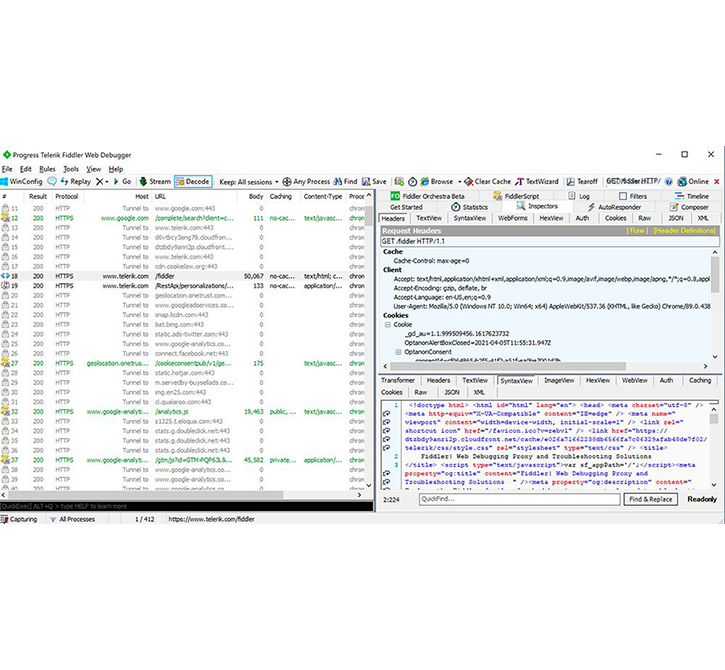Image resolution: width=725 pixels, height=670 pixels.
Task: Select the response Transformer tab
Action: click(x=398, y=381)
